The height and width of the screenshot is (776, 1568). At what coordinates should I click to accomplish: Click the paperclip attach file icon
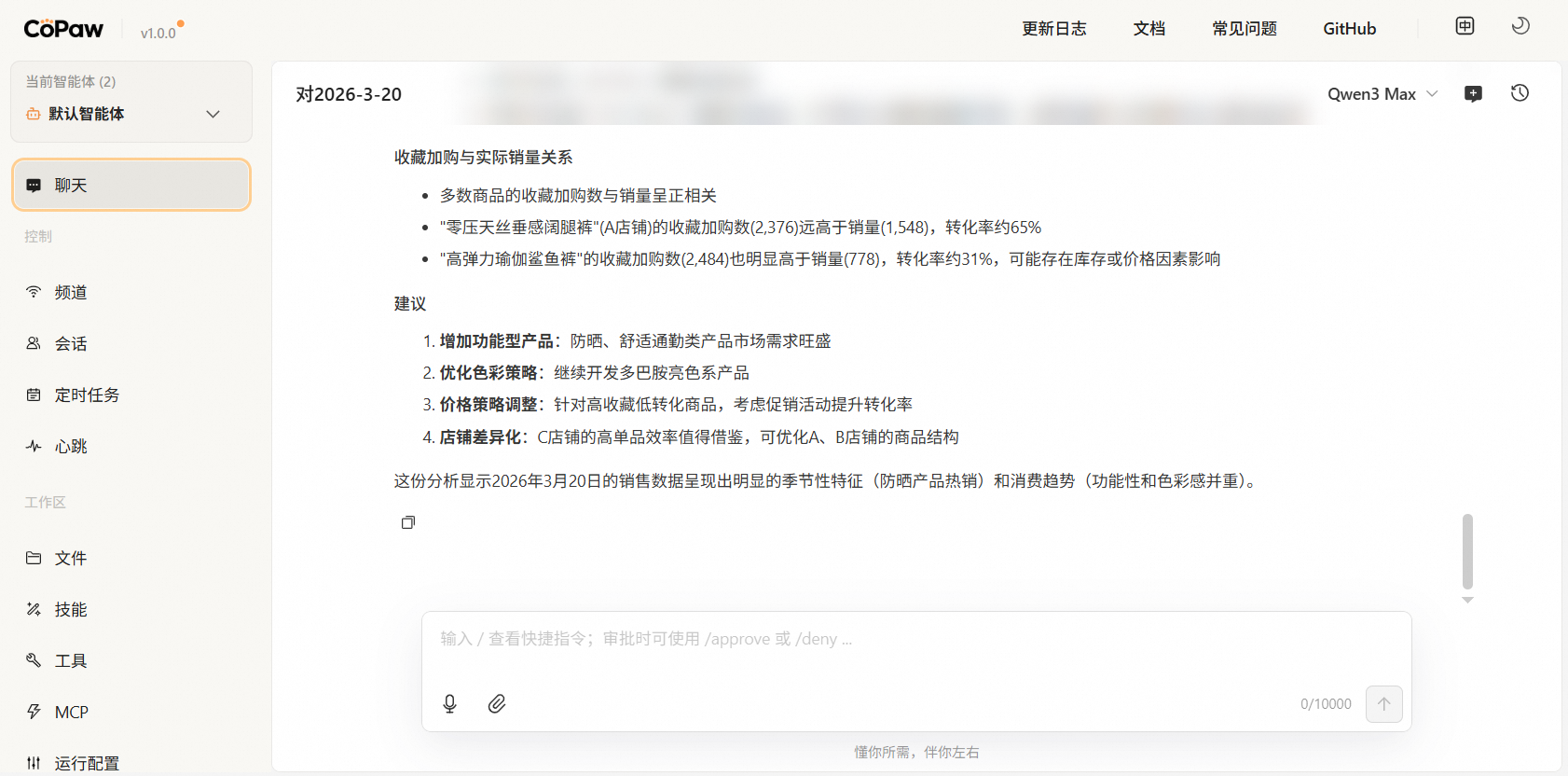coord(497,703)
